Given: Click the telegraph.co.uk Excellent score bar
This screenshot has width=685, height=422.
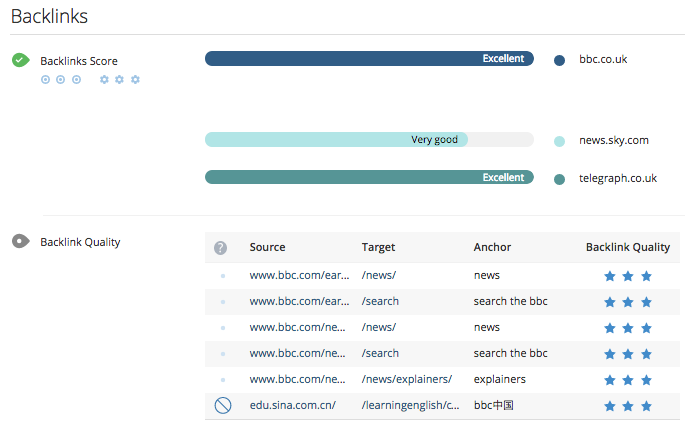Looking at the screenshot, I should tap(369, 177).
